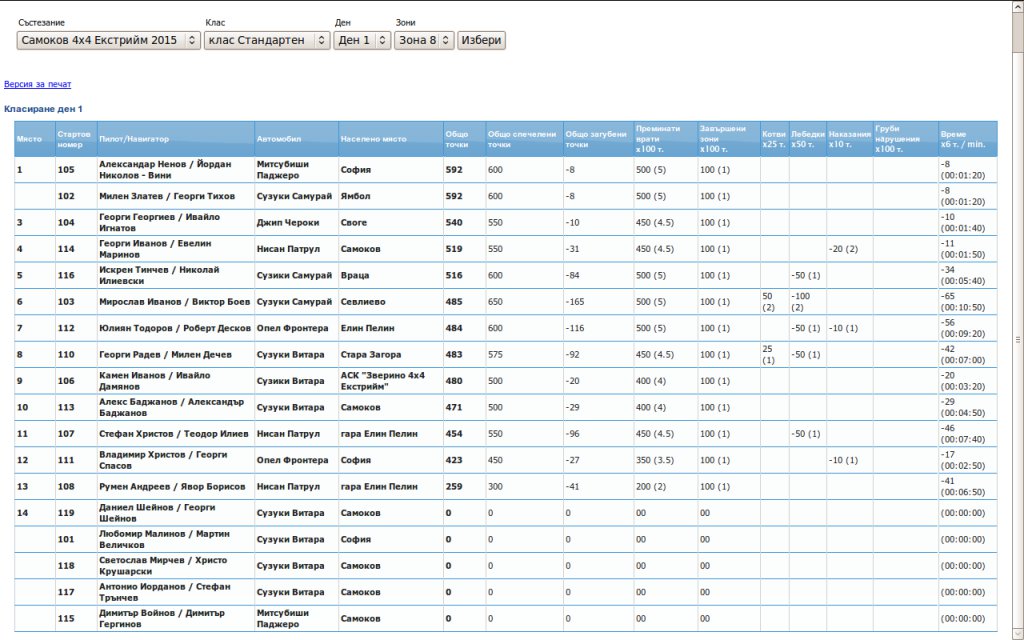Open the Зони zone dropdown
Image resolution: width=1024 pixels, height=640 pixels.
[424, 40]
